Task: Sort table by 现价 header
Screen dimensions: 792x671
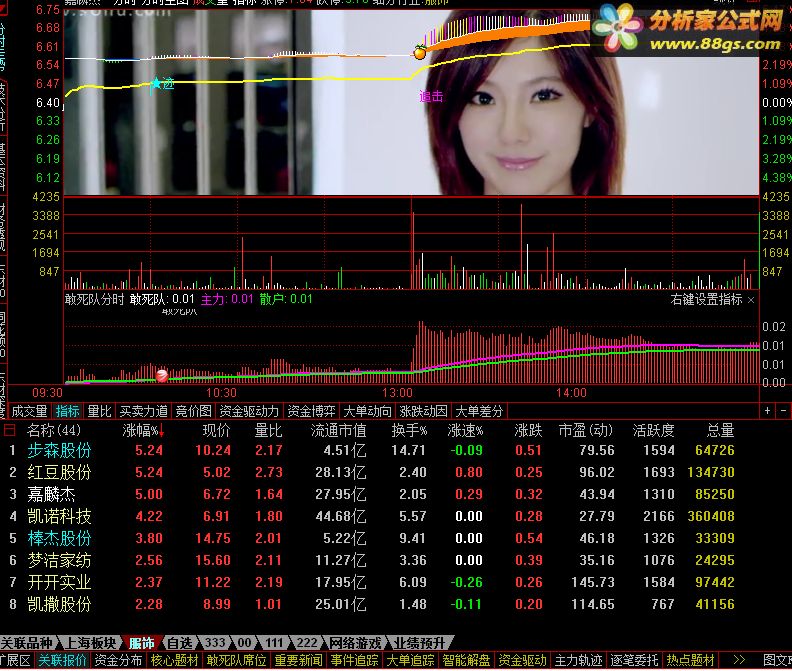Action: click(x=216, y=430)
